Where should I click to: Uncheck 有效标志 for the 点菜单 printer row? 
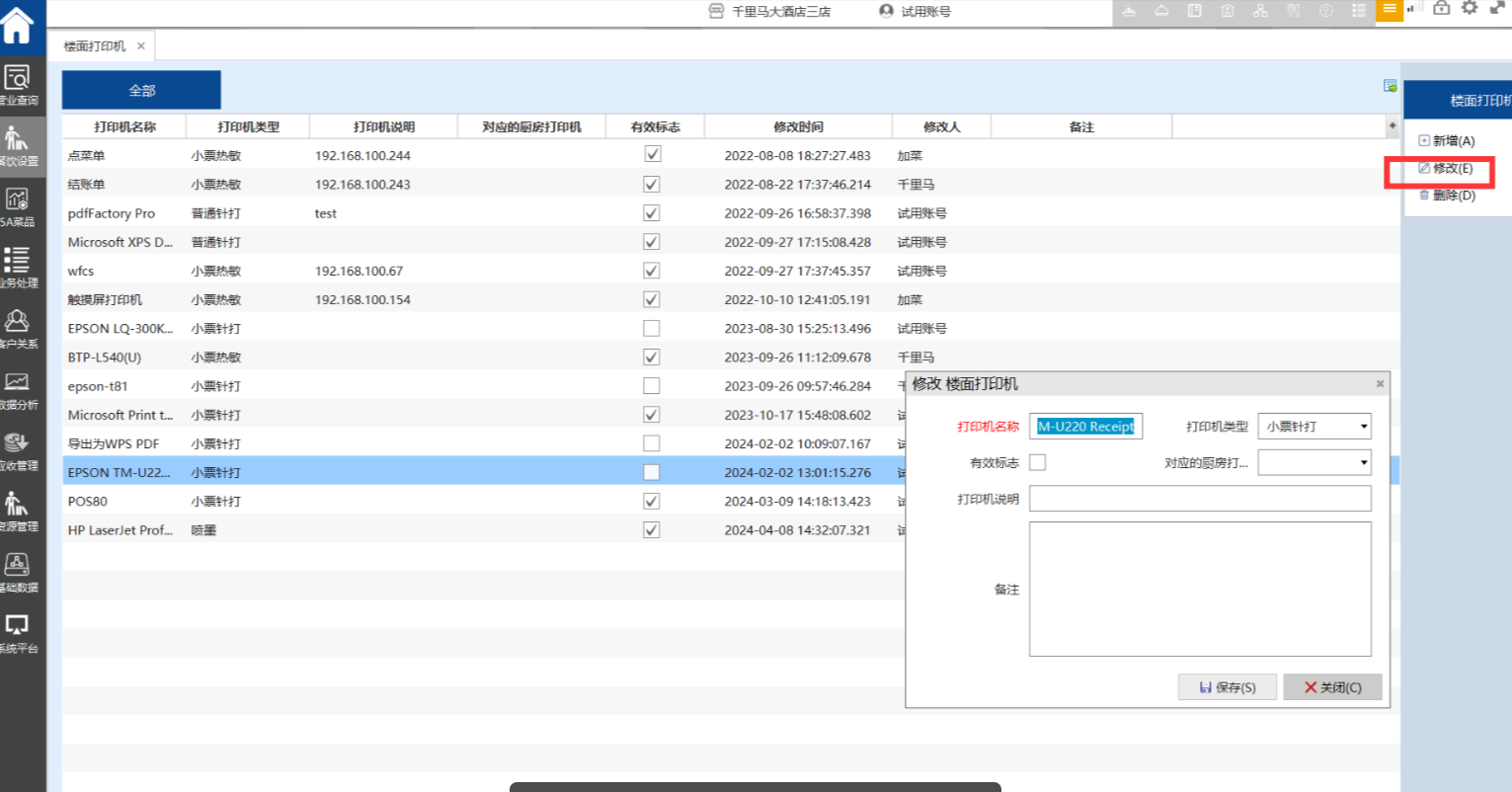coord(652,155)
